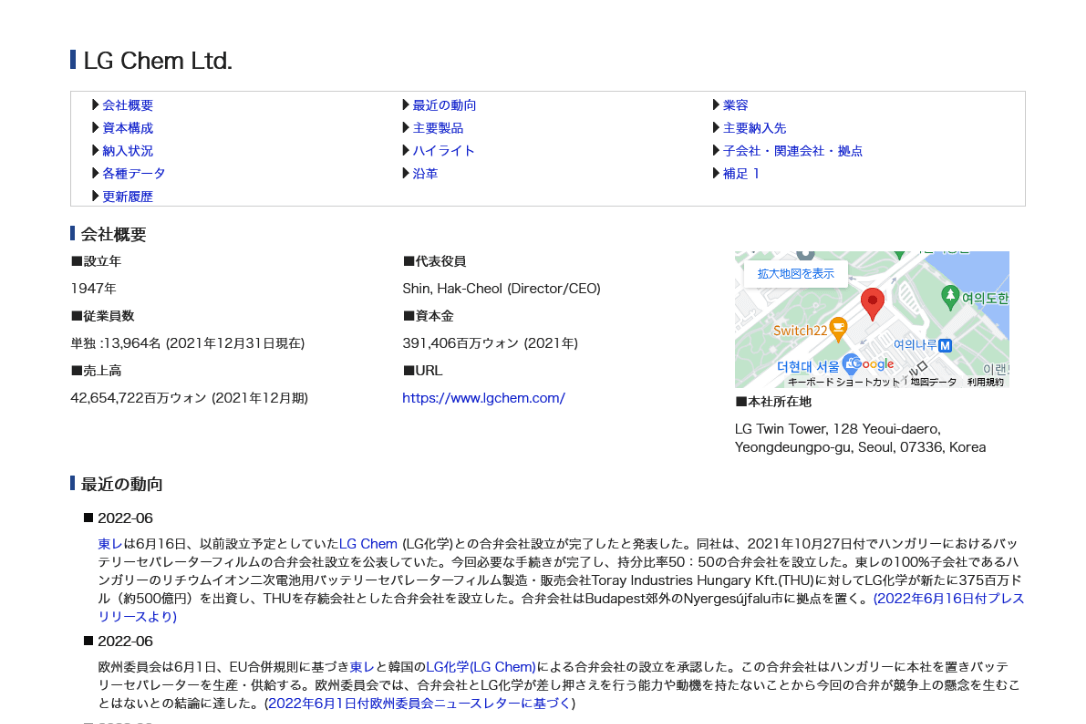Click the first 2022-06 news date
The image size is (1086, 724).
coord(125,518)
